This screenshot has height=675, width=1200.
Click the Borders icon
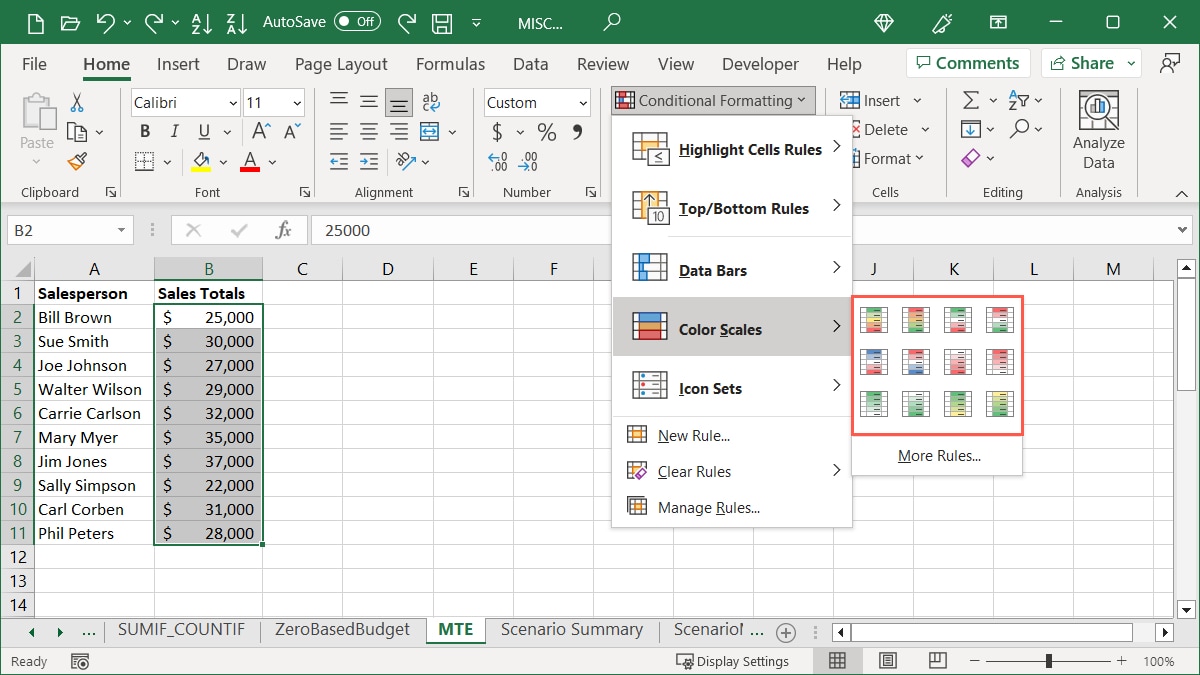pyautogui.click(x=145, y=161)
